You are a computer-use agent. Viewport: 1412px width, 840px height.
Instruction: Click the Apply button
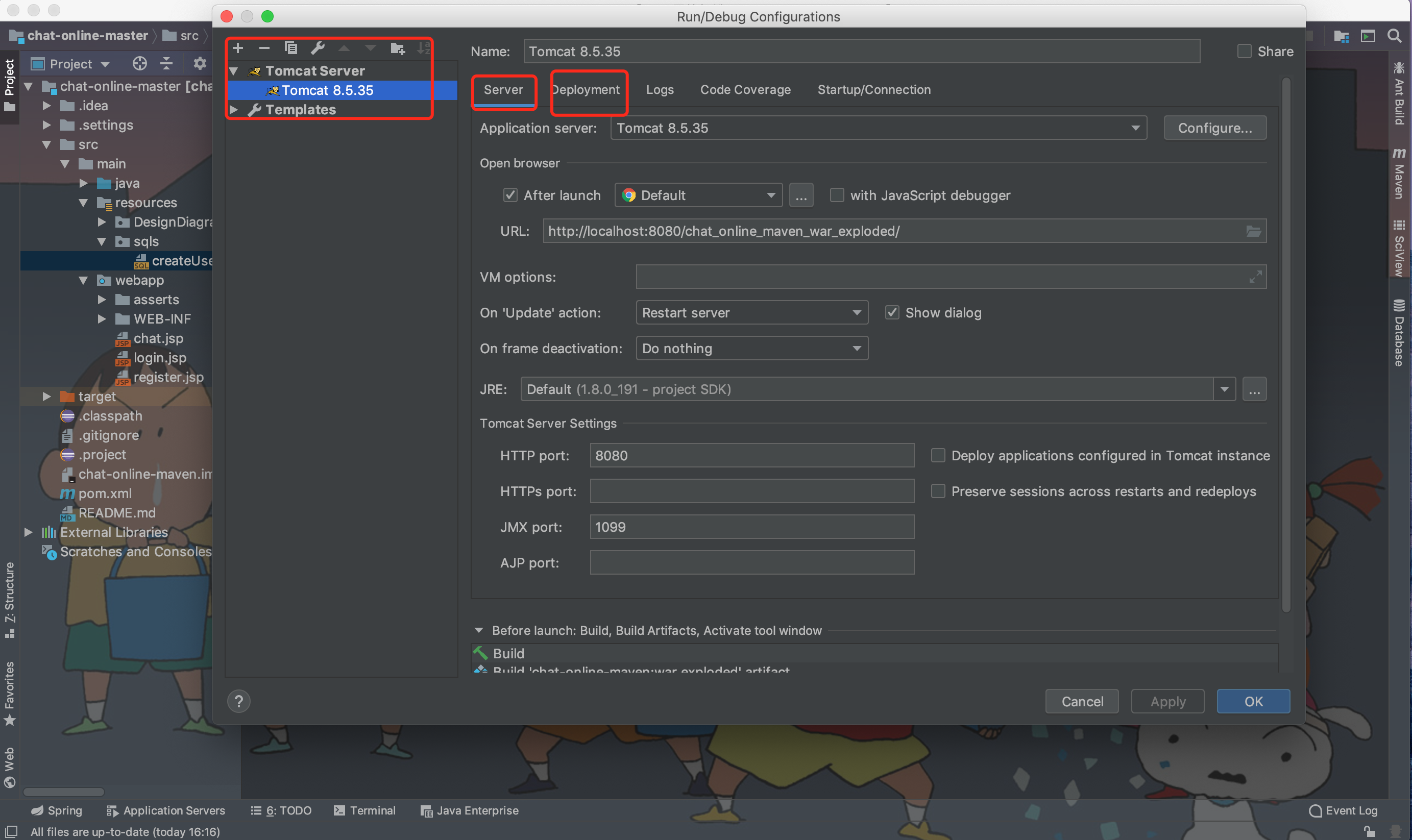[1167, 701]
